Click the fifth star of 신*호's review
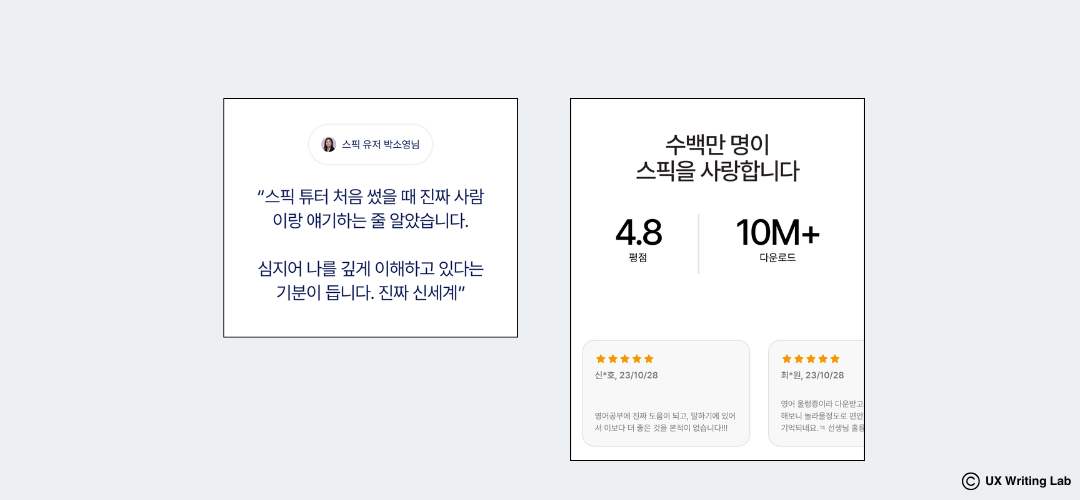The image size is (1080, 500). point(648,359)
